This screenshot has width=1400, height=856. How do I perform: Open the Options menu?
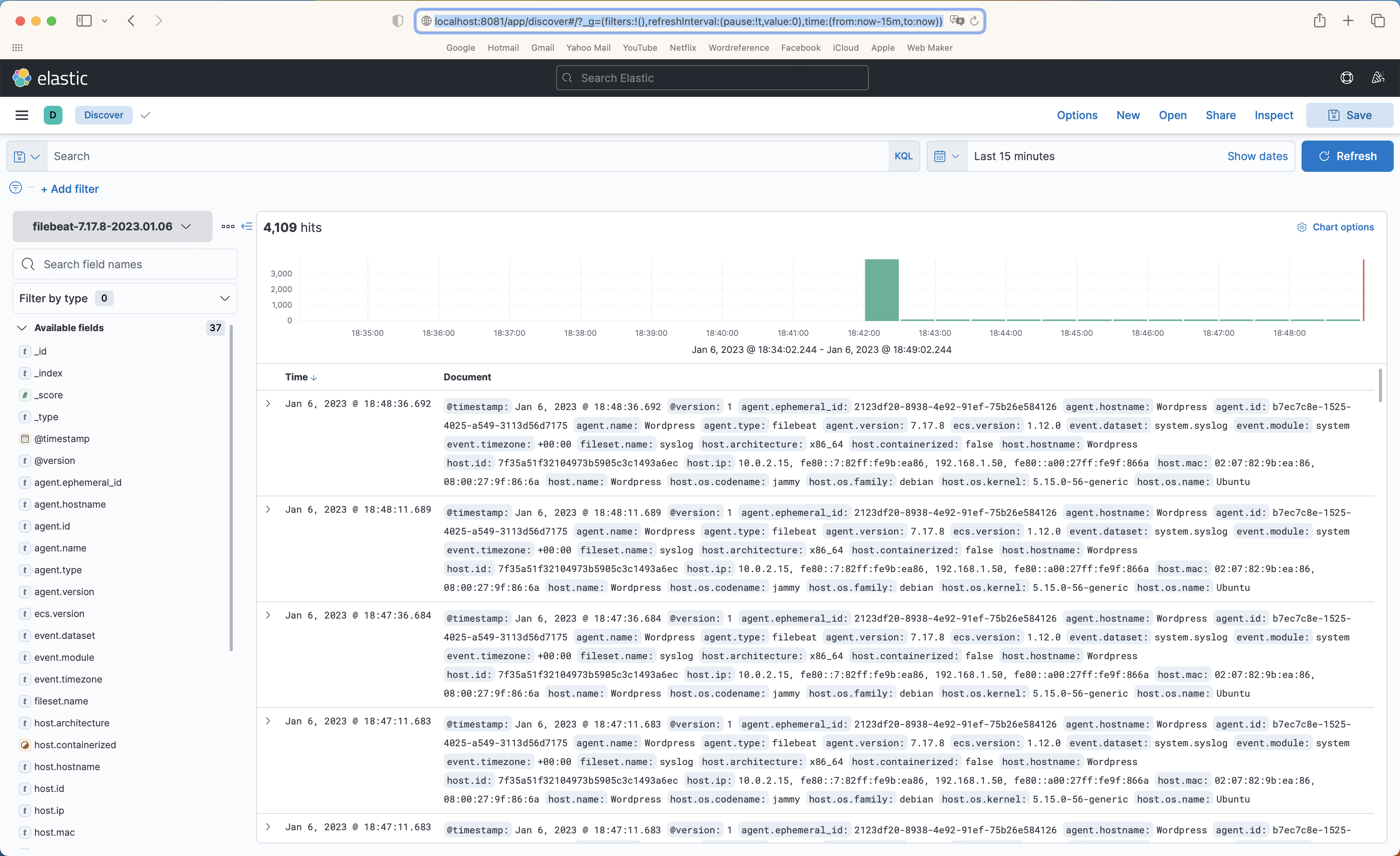pos(1077,115)
